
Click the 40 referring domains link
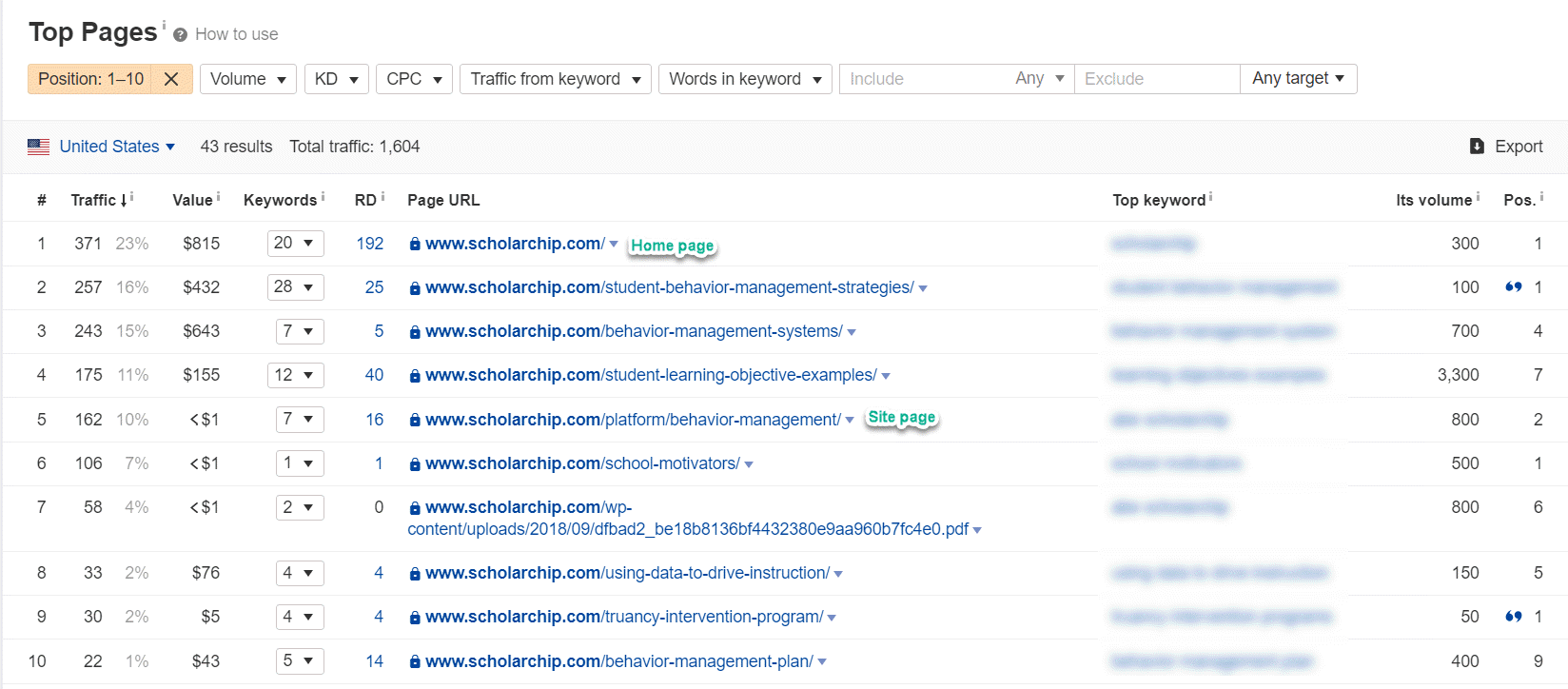(375, 375)
